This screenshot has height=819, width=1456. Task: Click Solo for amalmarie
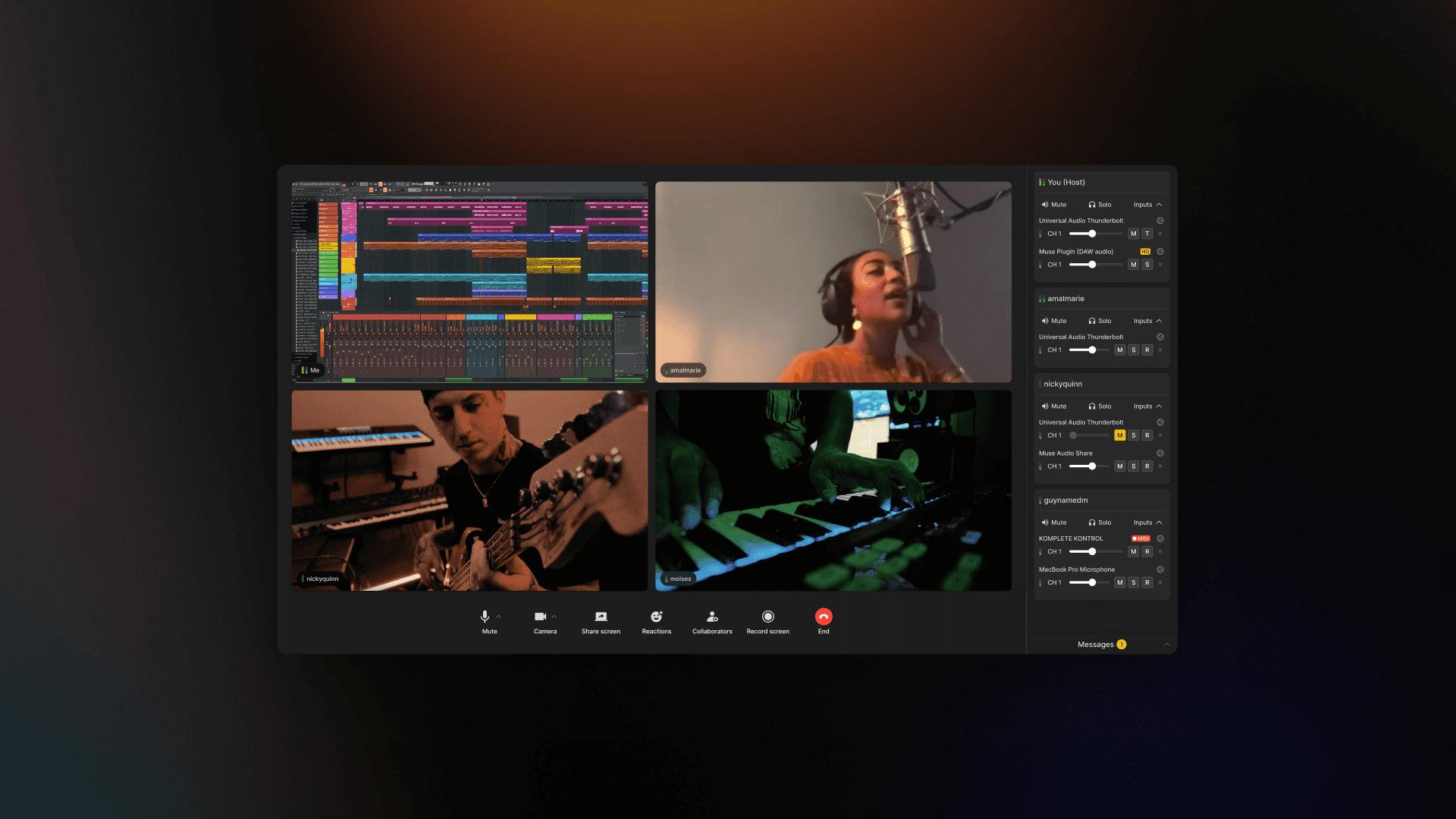(x=1100, y=321)
